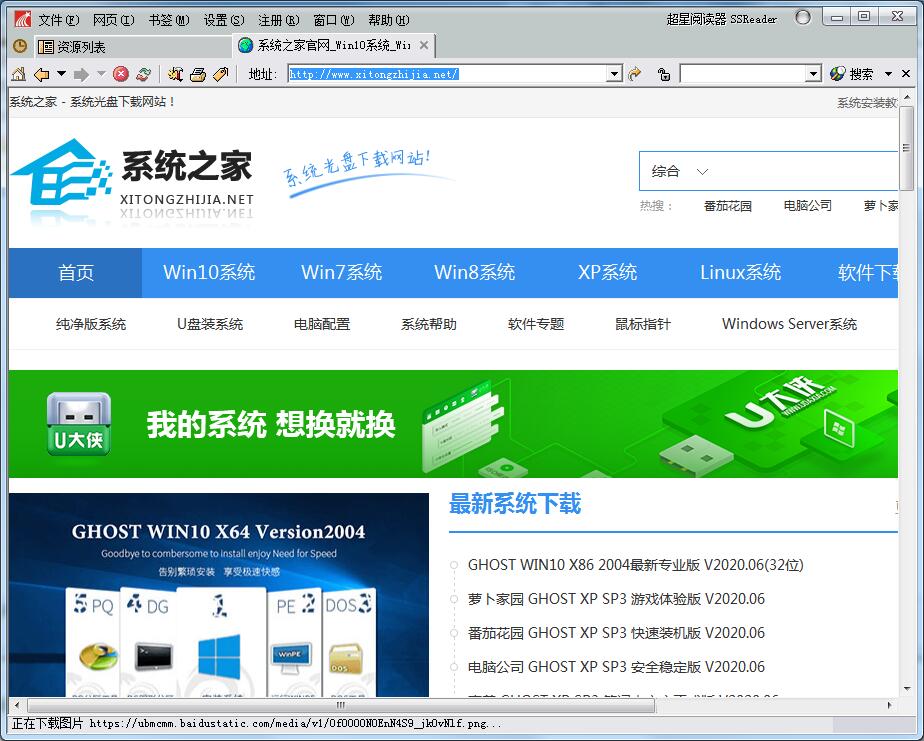Open the 帮助(H) menu
The image size is (924, 741).
pyautogui.click(x=388, y=20)
